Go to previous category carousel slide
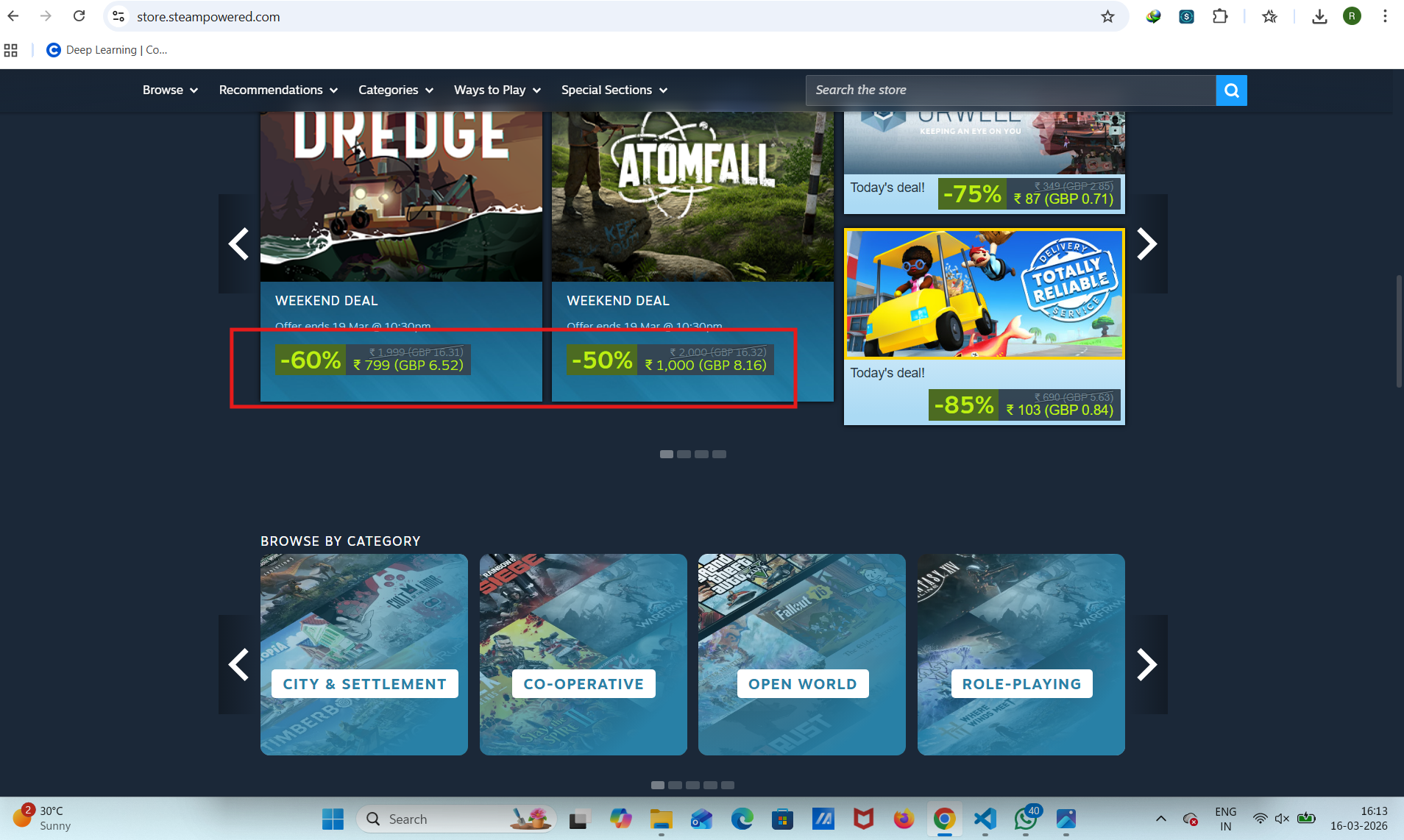 [x=238, y=664]
